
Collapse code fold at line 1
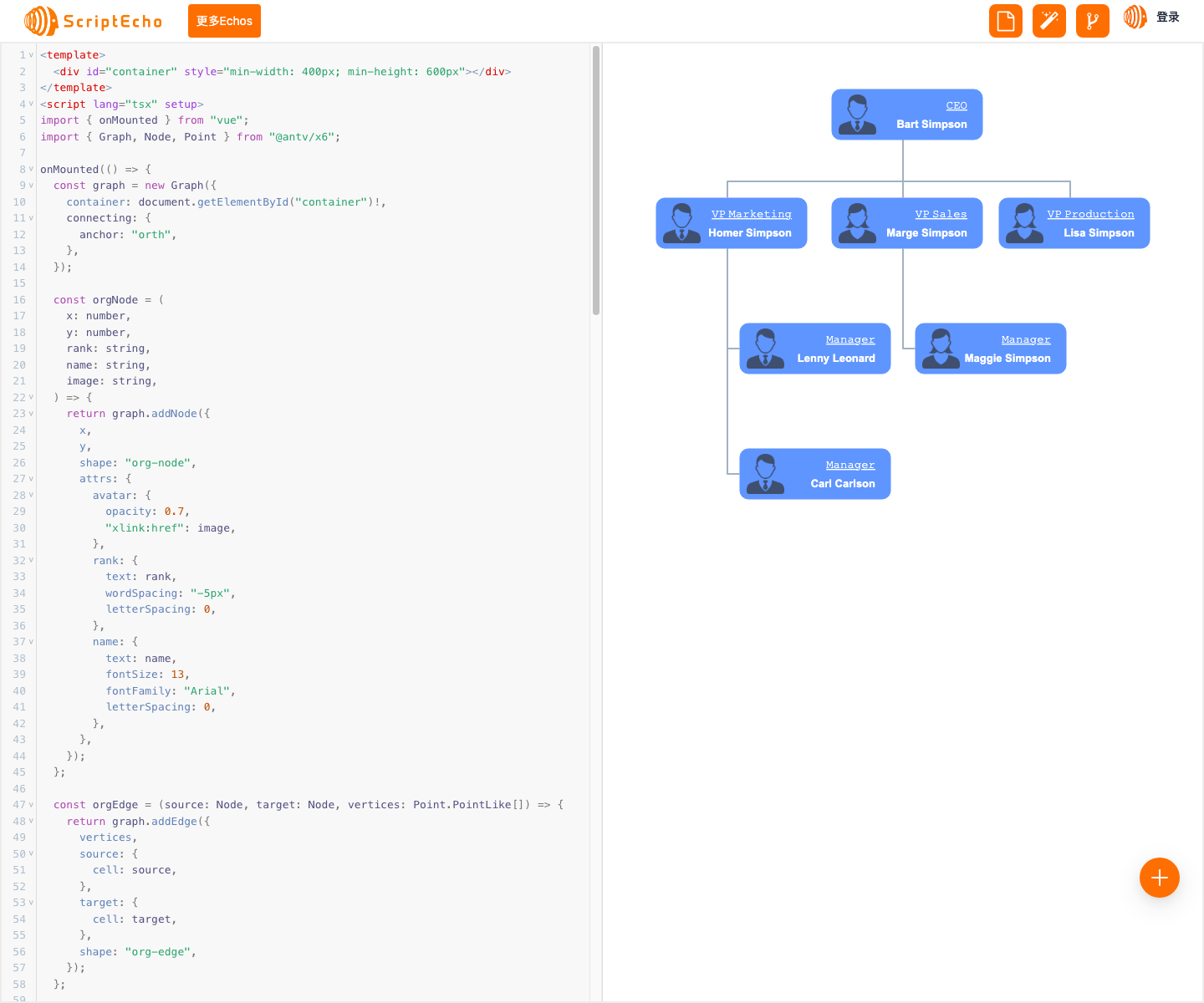tap(32, 55)
